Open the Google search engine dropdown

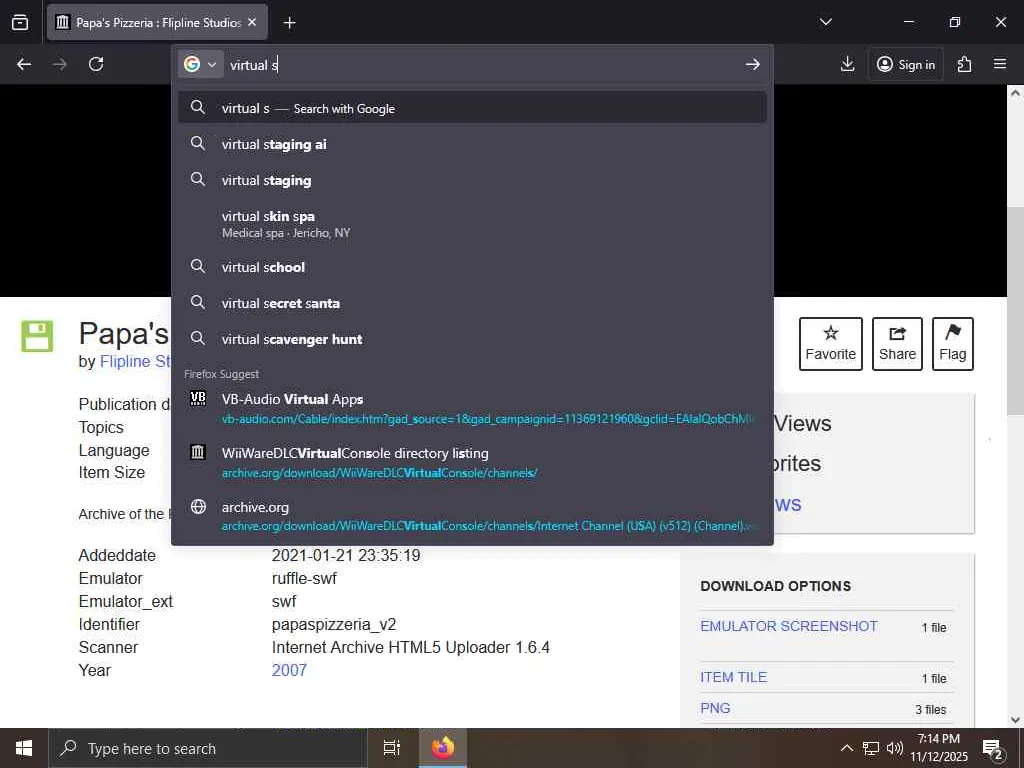200,64
